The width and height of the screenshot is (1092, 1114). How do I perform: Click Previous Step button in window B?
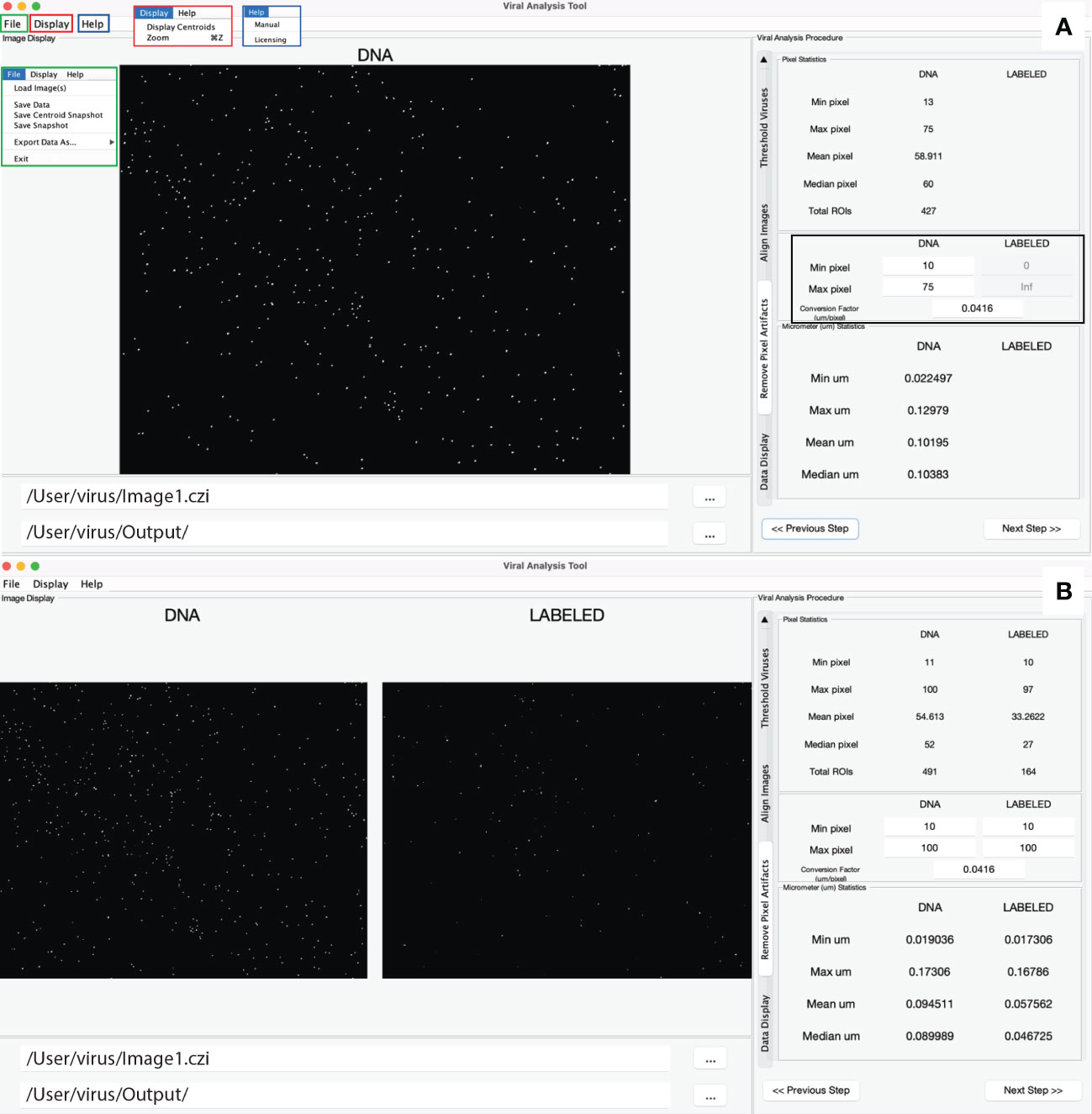pyautogui.click(x=811, y=1090)
